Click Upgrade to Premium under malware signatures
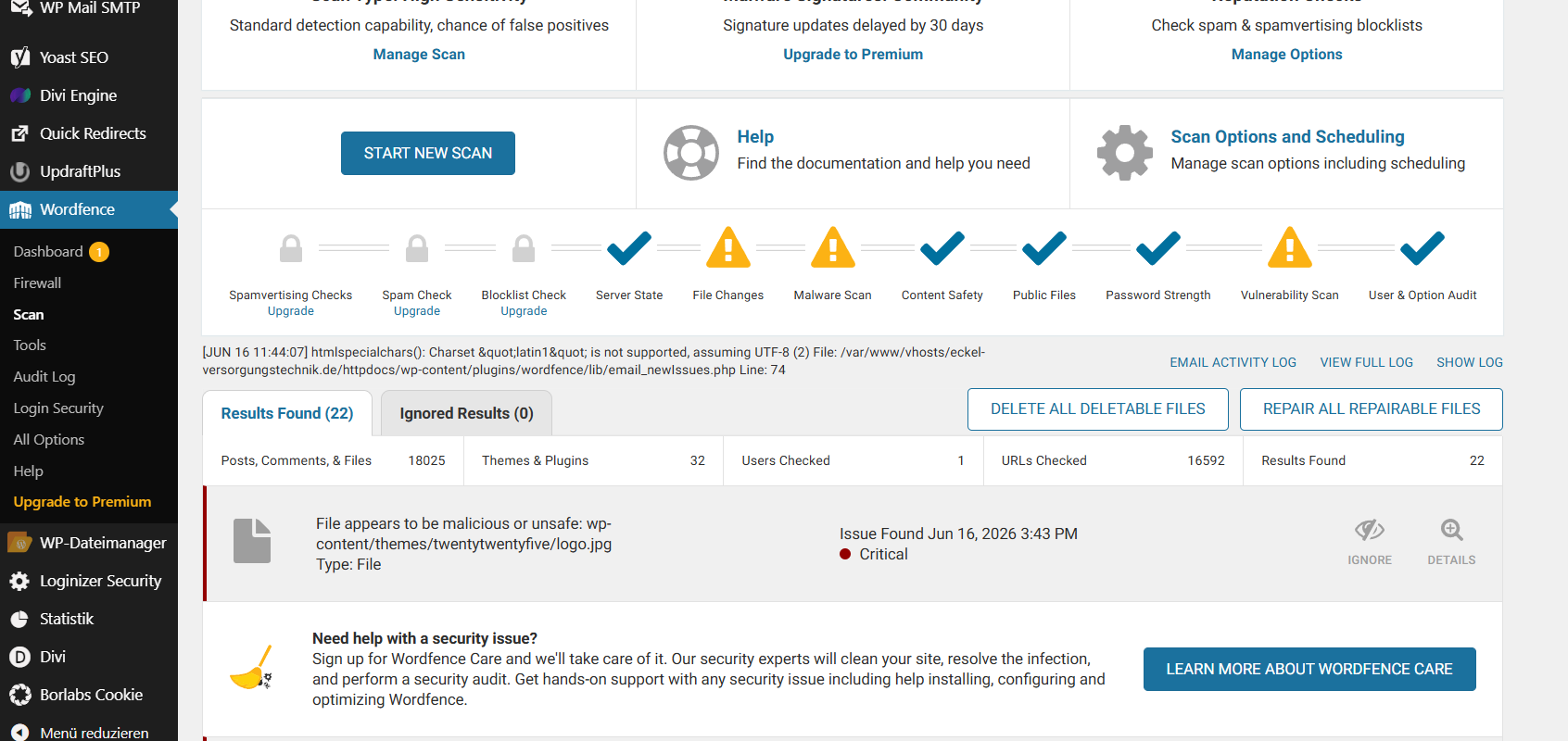Image resolution: width=1568 pixels, height=741 pixels. [x=854, y=55]
